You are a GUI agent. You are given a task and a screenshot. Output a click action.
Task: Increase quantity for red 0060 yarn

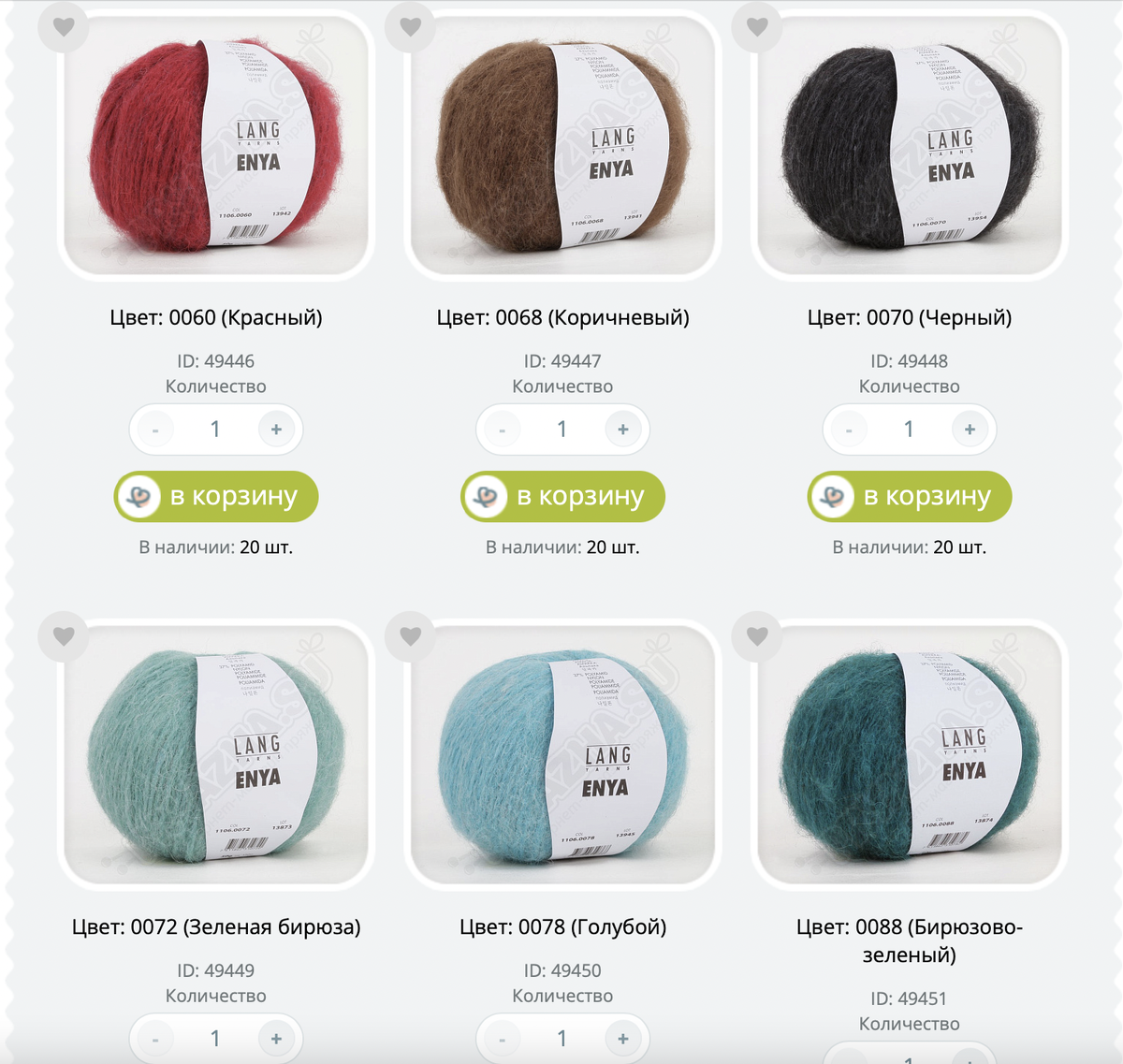(276, 430)
